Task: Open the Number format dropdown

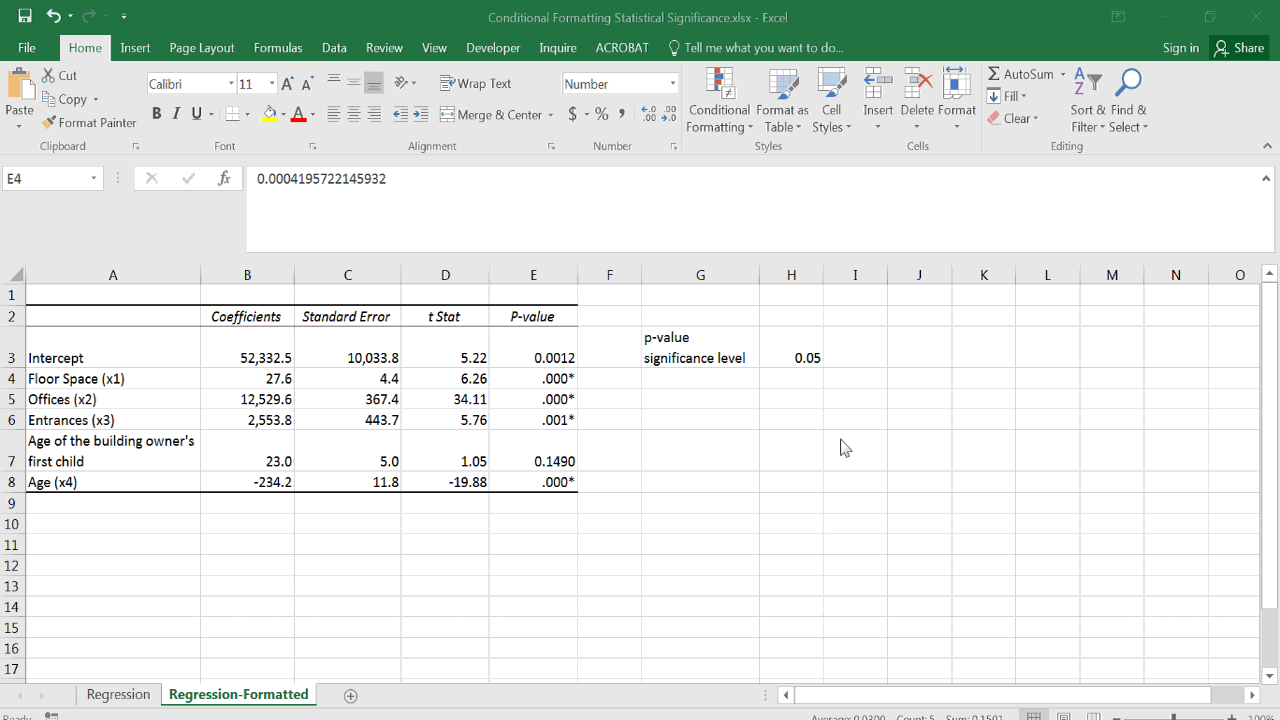Action: [x=673, y=84]
